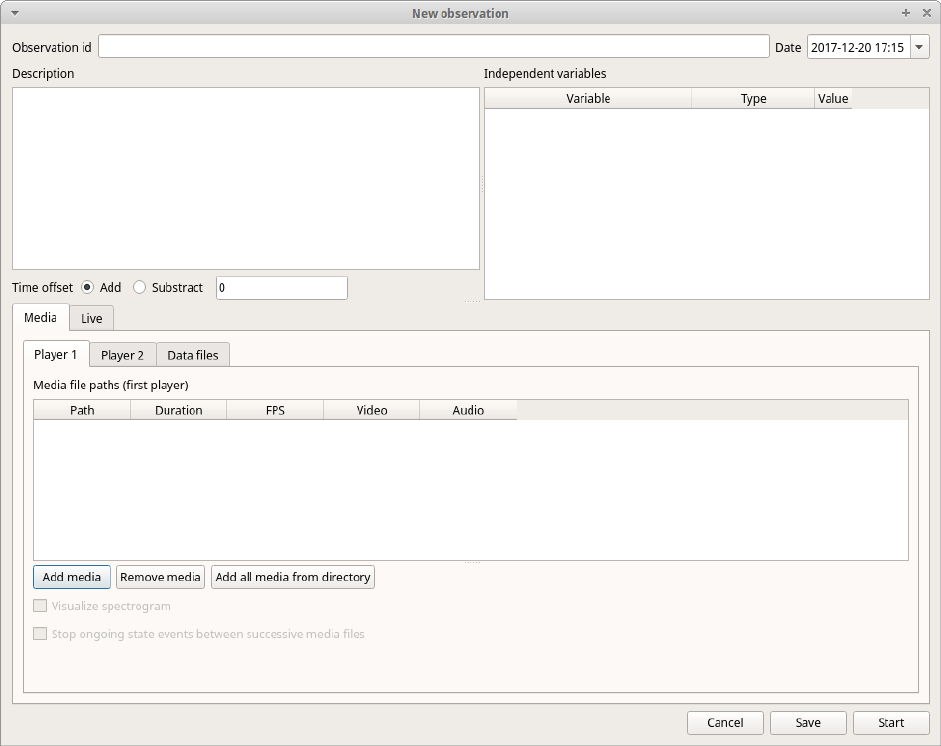Screen dimensions: 941x746
Task: Click inside the Description text area
Action: point(245,178)
